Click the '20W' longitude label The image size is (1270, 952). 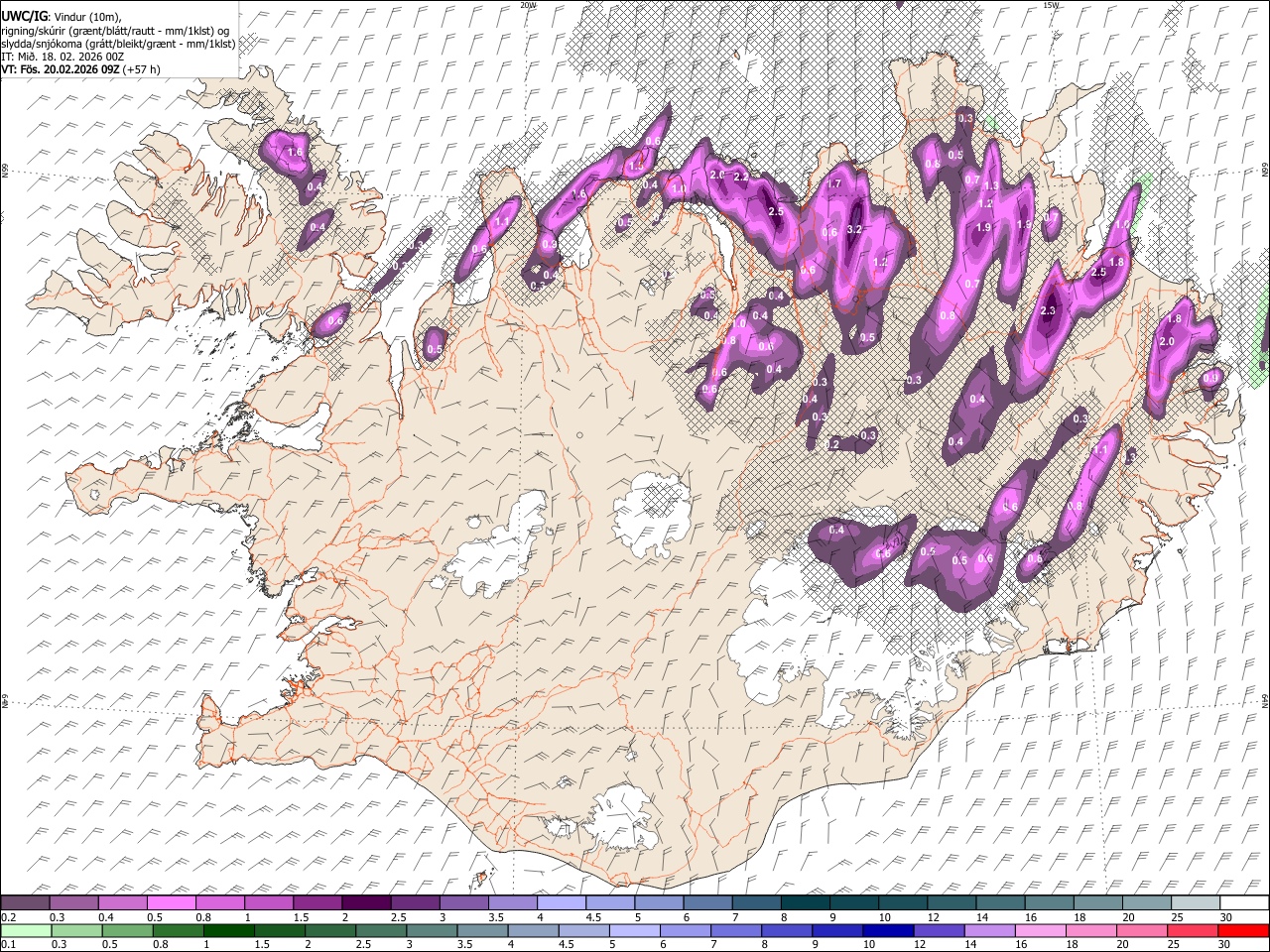[528, 5]
